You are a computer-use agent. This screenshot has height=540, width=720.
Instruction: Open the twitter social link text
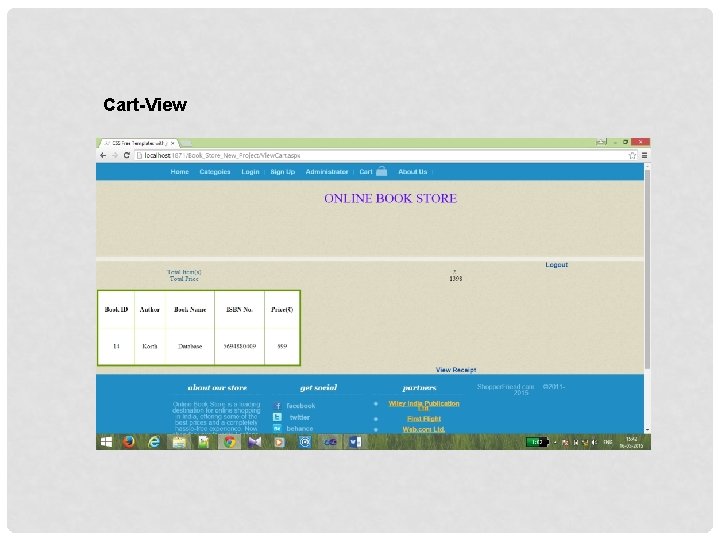point(300,417)
